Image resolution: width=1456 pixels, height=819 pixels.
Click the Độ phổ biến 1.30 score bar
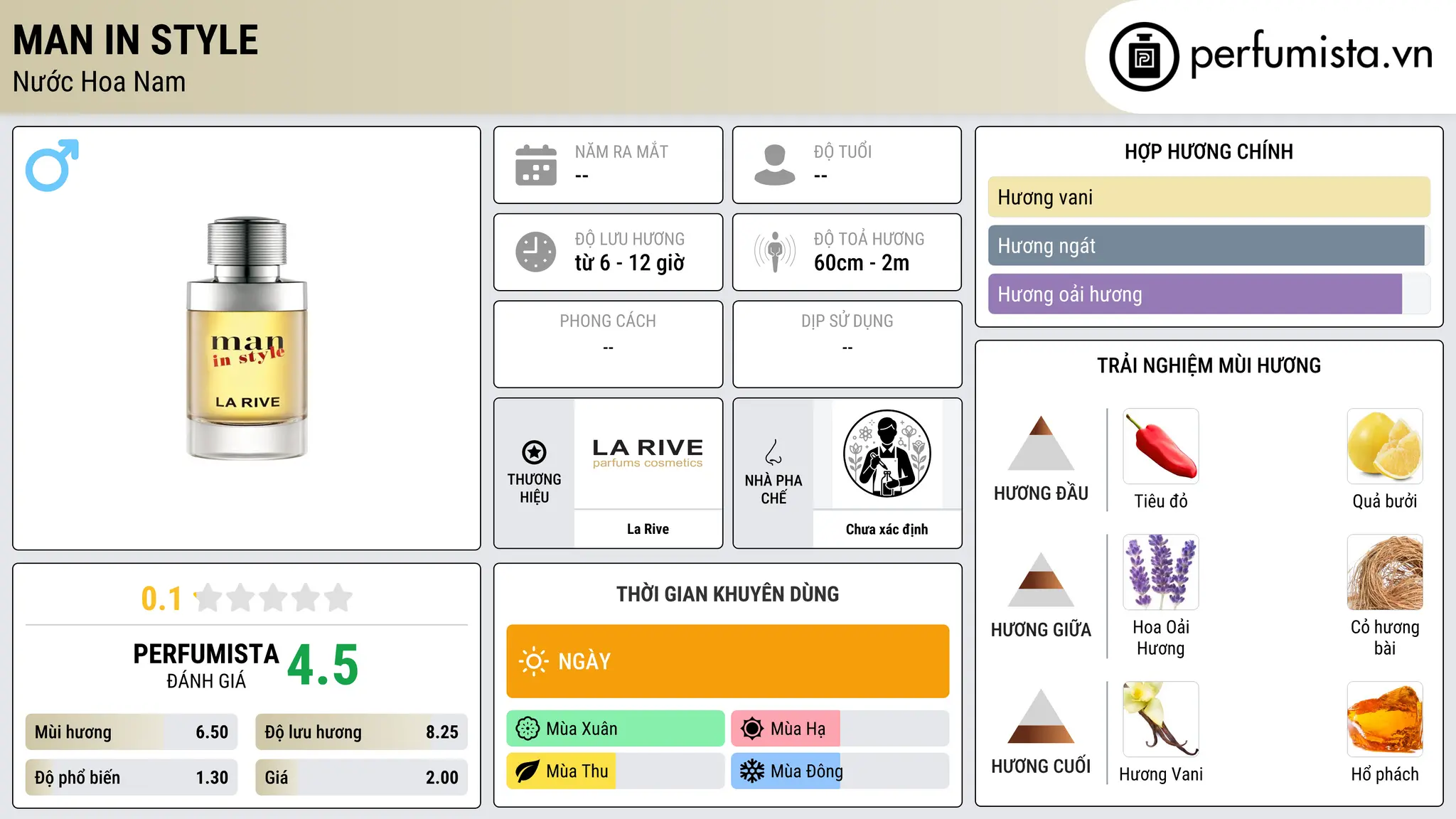132,777
